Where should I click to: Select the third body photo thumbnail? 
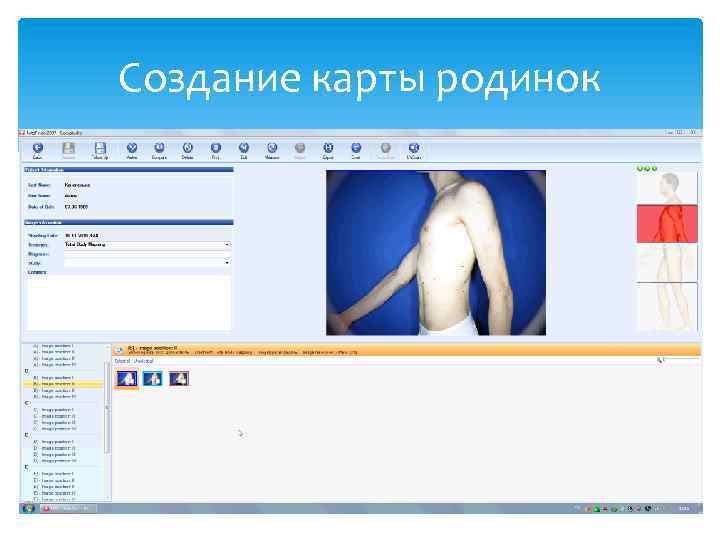tap(179, 379)
